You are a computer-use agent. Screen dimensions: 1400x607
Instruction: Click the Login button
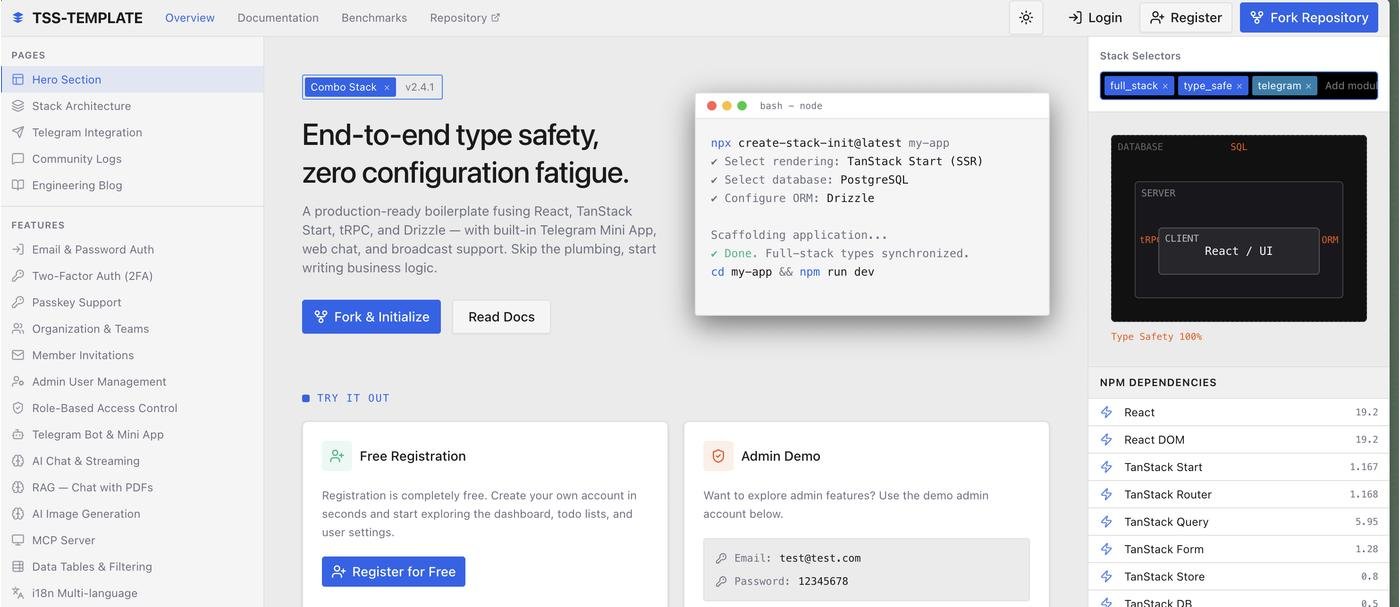coord(1095,18)
